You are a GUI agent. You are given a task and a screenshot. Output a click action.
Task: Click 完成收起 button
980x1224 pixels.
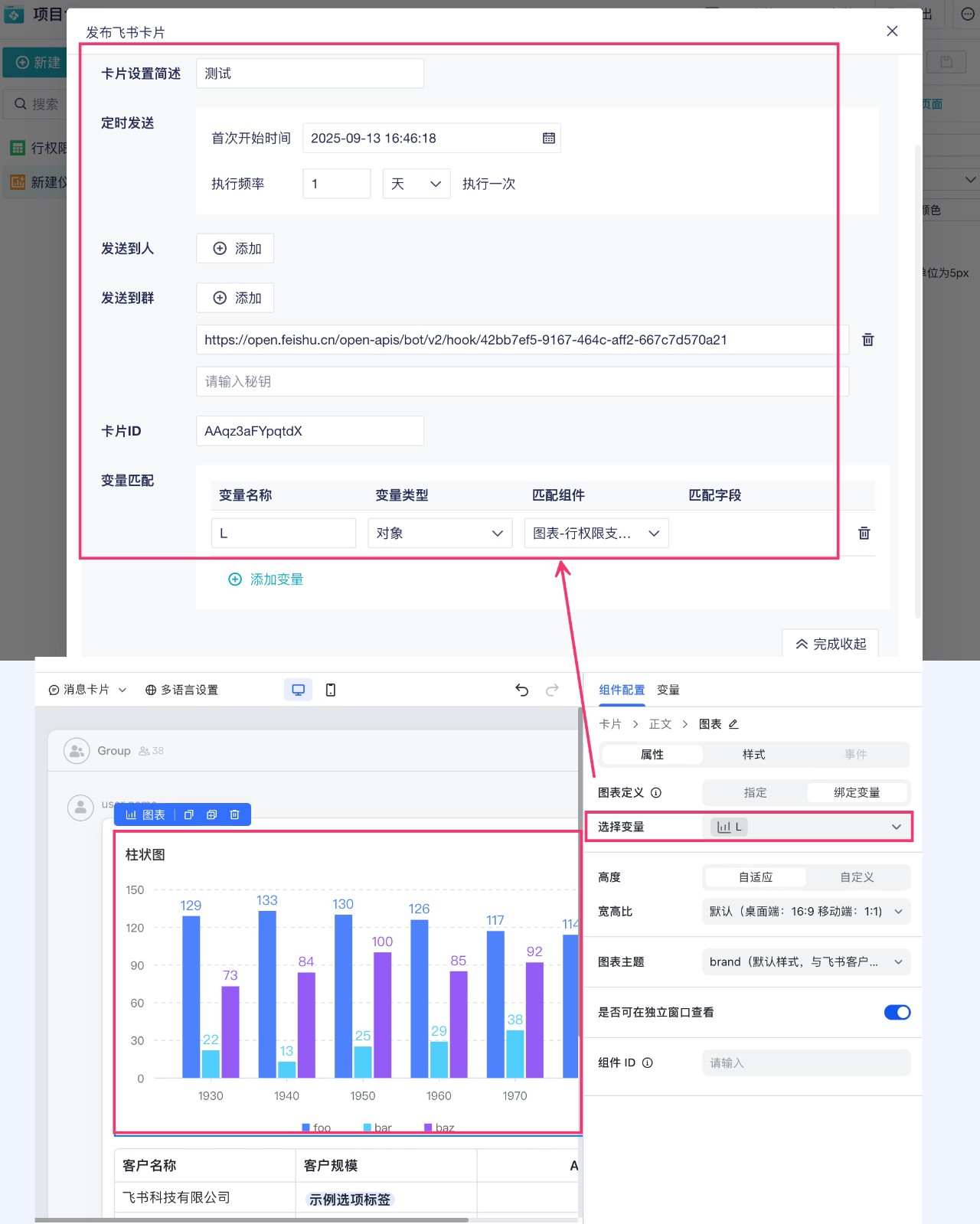(x=831, y=644)
